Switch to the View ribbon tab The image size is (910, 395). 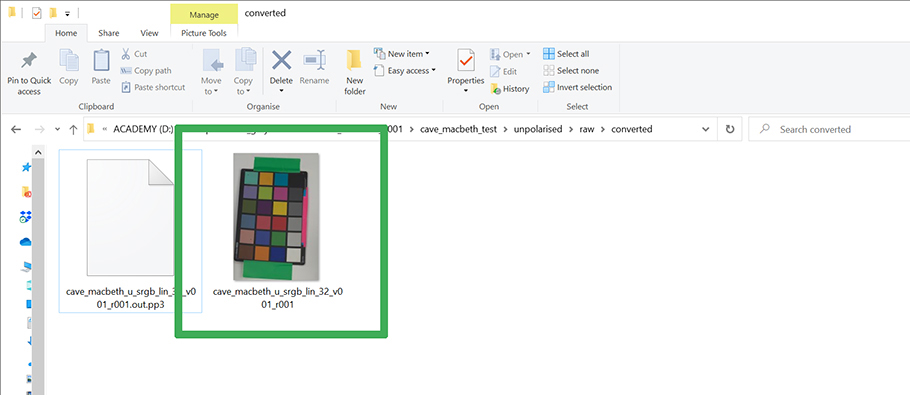[x=149, y=33]
